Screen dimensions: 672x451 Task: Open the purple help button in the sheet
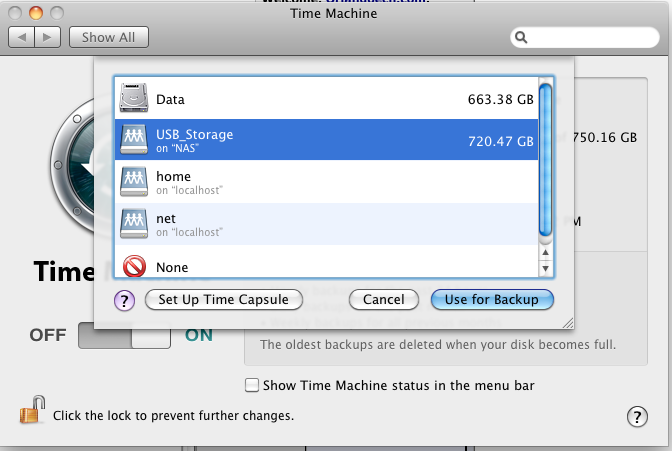tap(124, 301)
